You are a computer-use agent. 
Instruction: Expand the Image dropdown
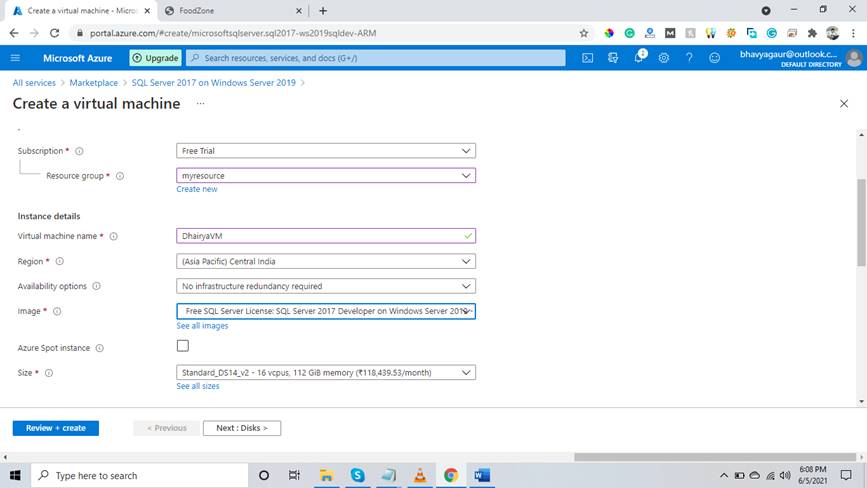tap(326, 311)
